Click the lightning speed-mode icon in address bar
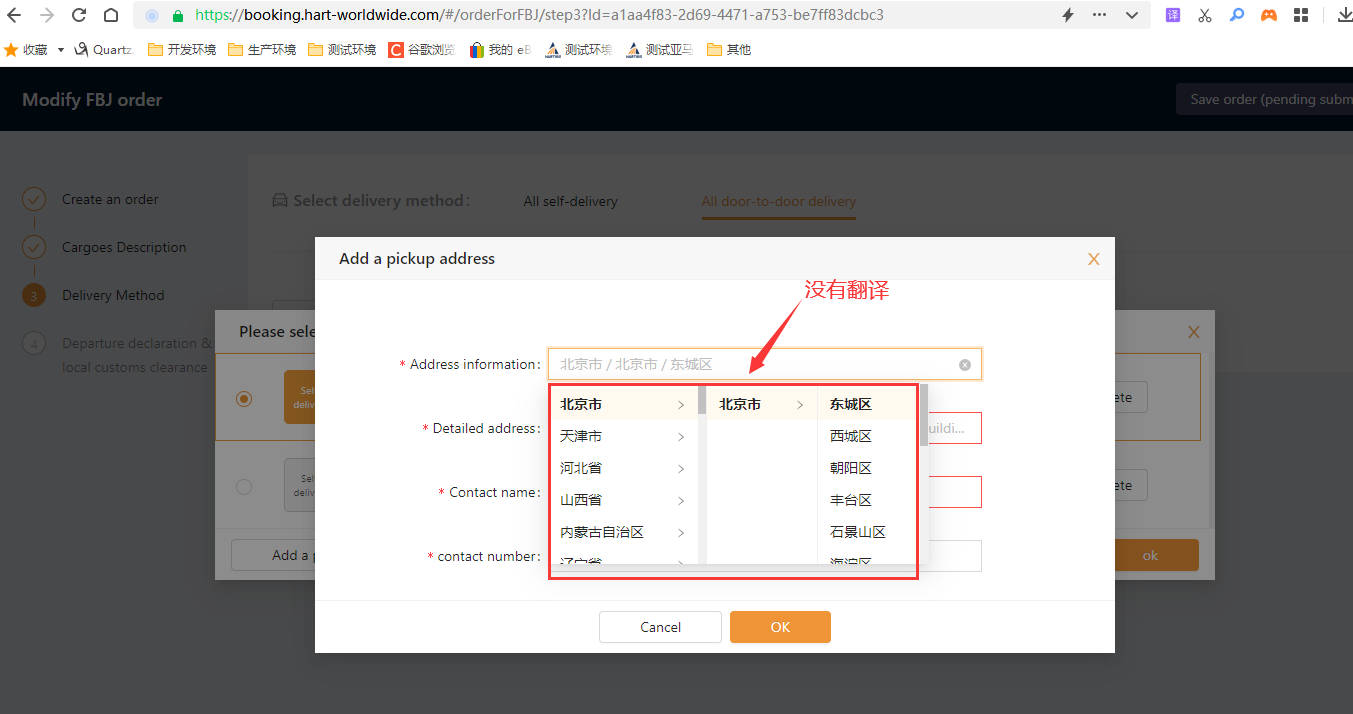The width and height of the screenshot is (1353, 714). tap(1067, 15)
